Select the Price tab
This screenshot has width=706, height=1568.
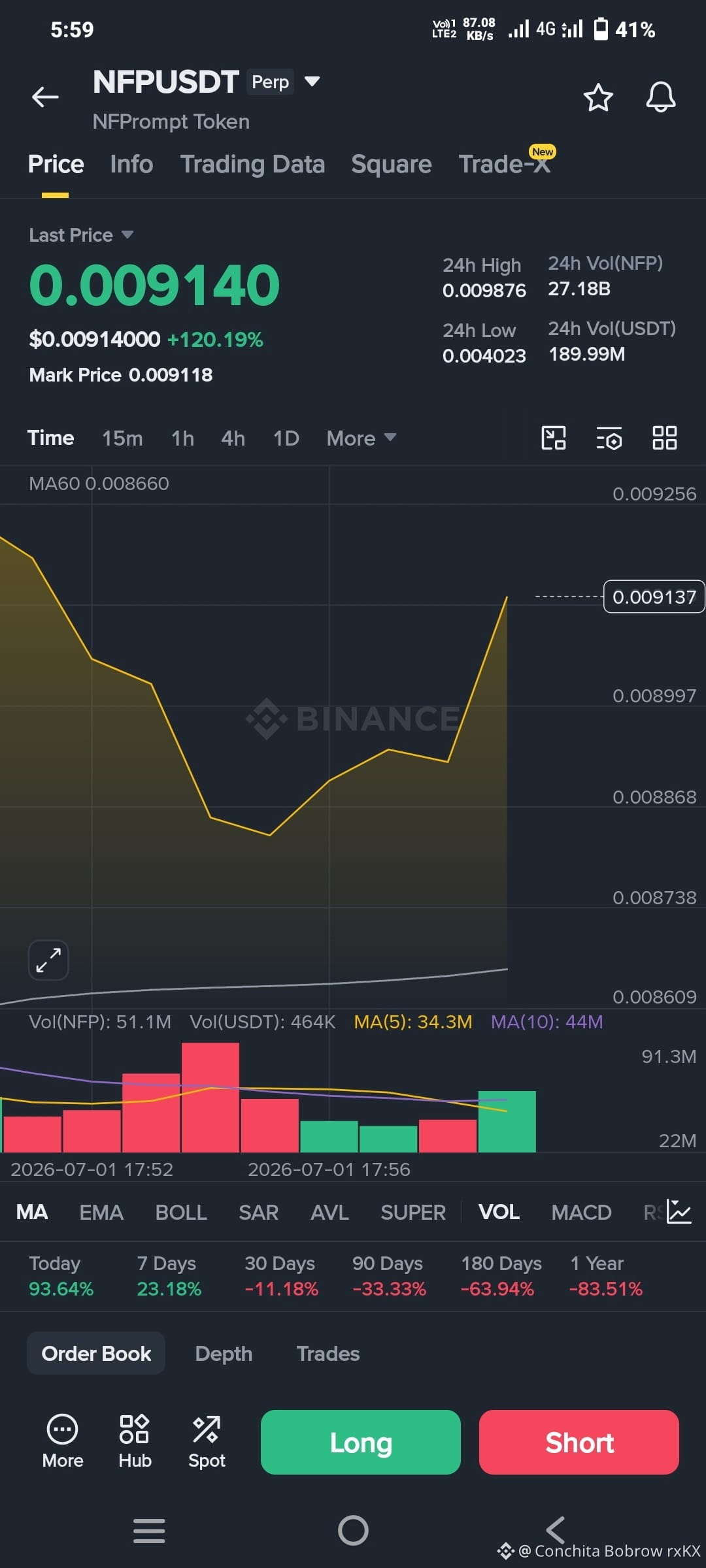point(56,164)
